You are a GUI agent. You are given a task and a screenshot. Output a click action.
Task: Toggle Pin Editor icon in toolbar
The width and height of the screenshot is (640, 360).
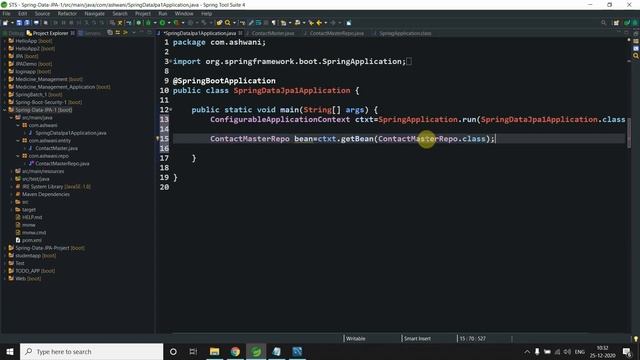(349, 23)
